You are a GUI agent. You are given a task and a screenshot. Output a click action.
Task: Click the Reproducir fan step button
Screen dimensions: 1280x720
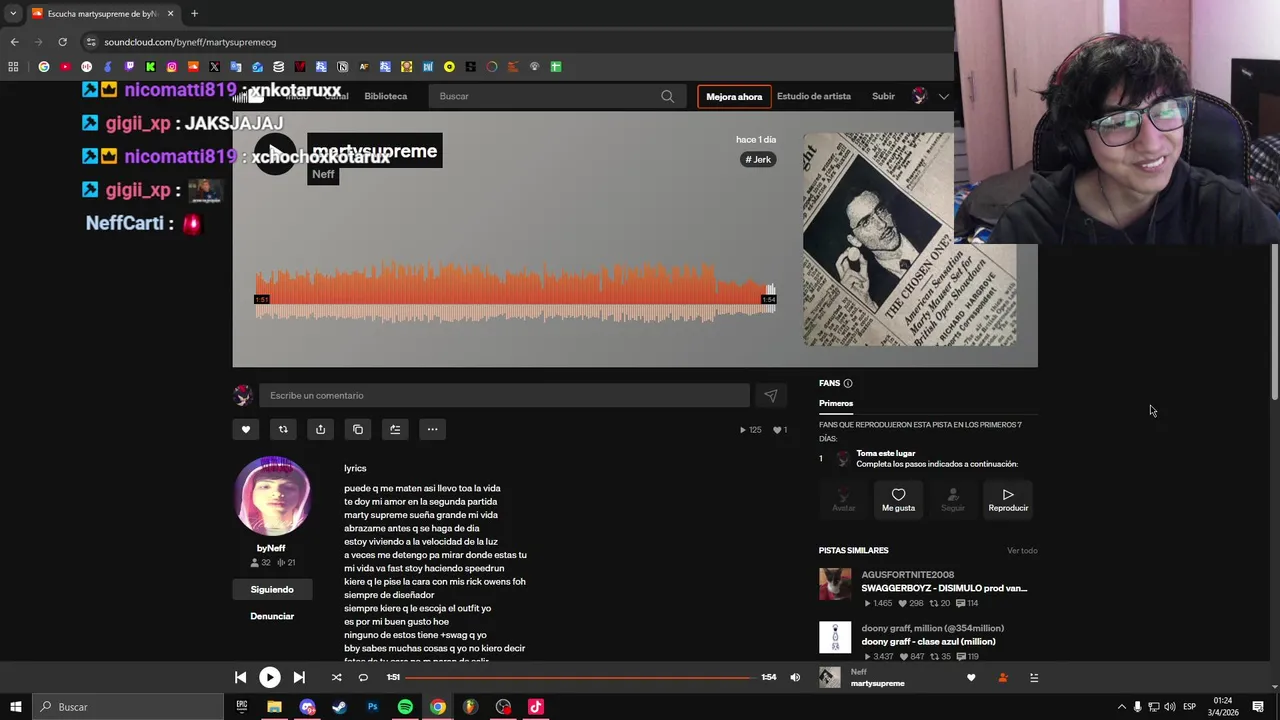tap(1008, 500)
